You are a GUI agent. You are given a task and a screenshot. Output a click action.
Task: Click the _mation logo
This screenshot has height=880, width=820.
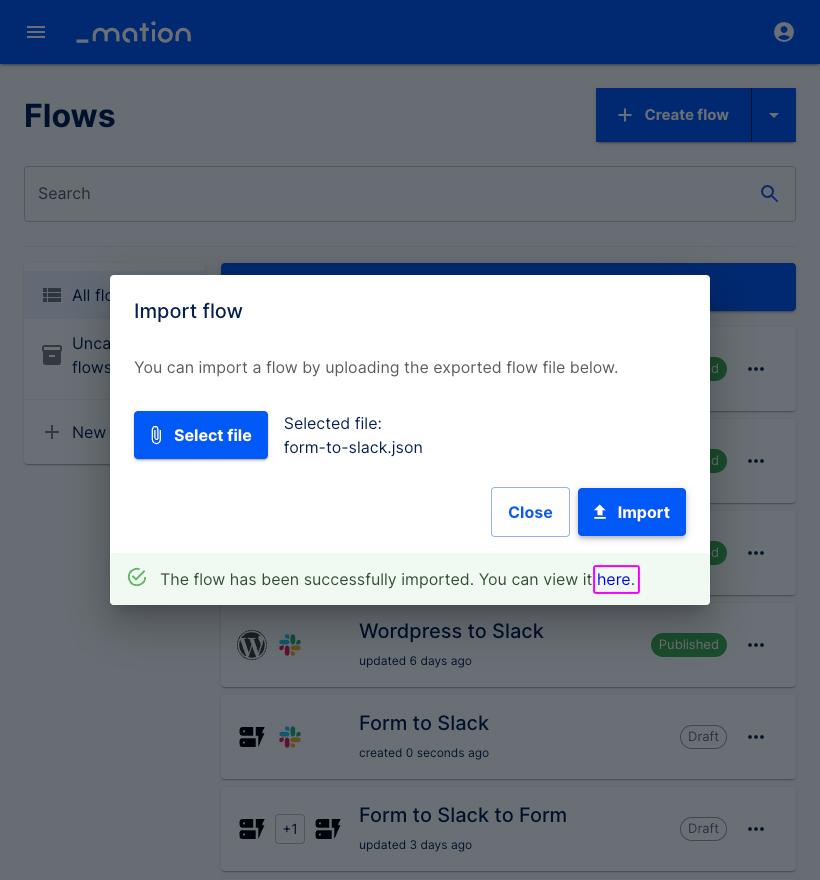coord(133,32)
